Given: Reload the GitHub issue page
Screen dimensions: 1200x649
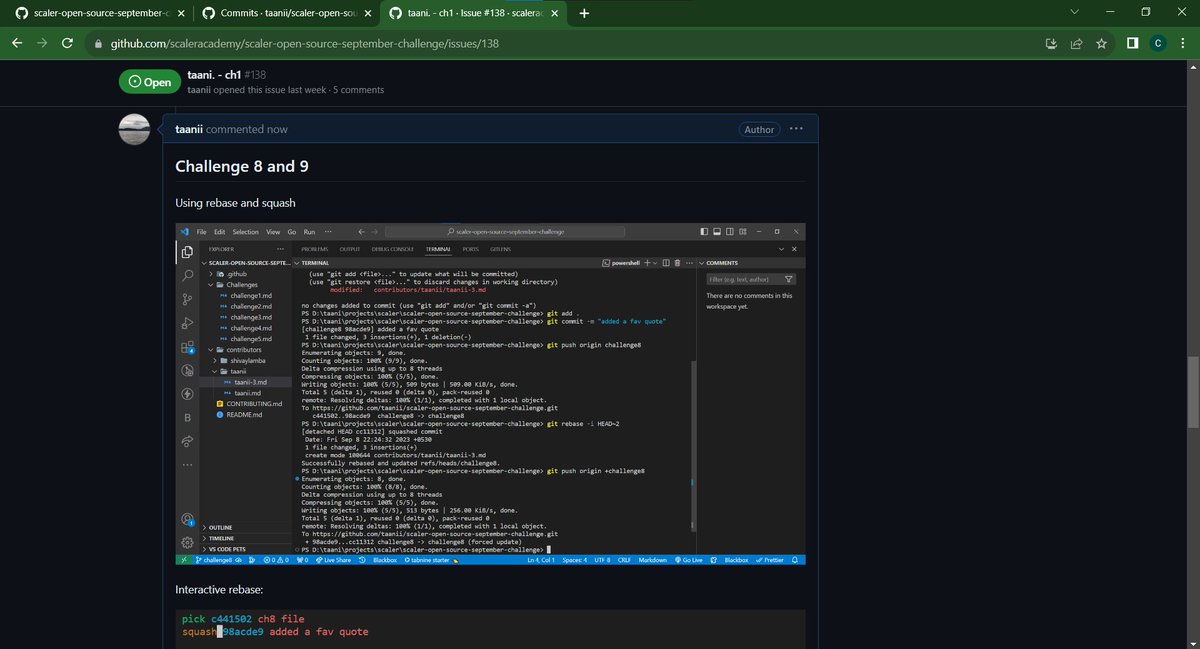Looking at the screenshot, I should (x=68, y=44).
